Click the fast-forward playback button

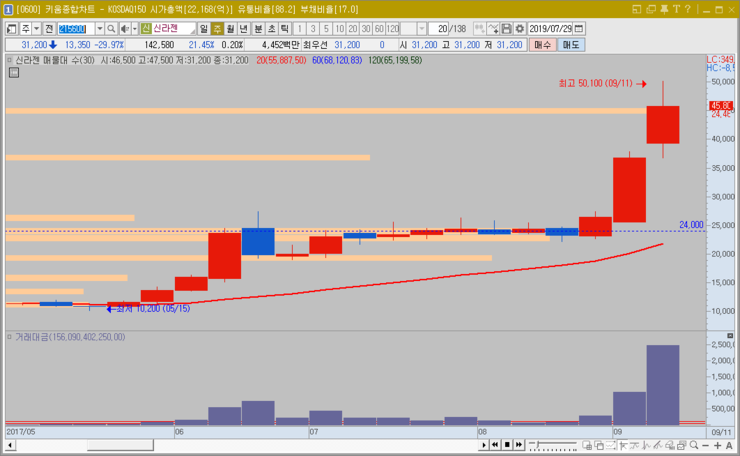click(x=519, y=445)
